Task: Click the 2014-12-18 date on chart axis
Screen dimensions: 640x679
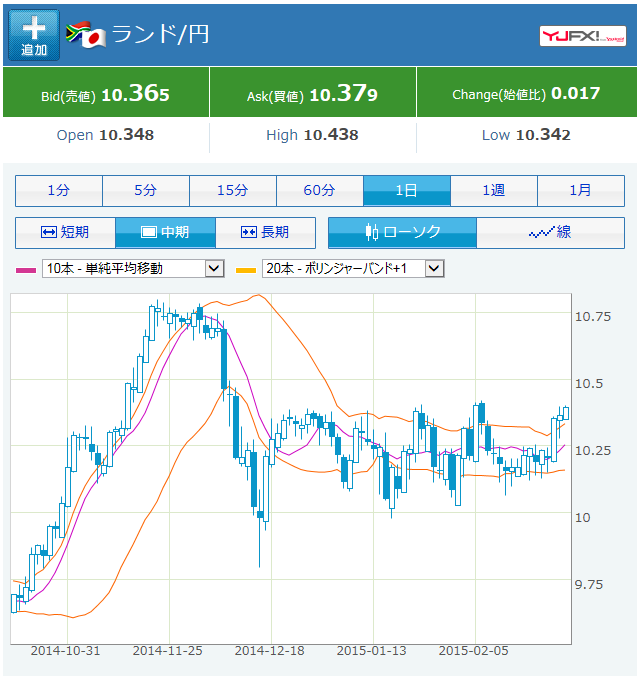Action: click(269, 650)
